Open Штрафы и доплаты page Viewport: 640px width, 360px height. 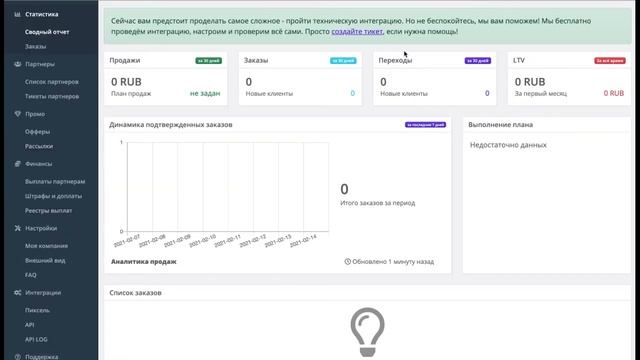pos(53,196)
